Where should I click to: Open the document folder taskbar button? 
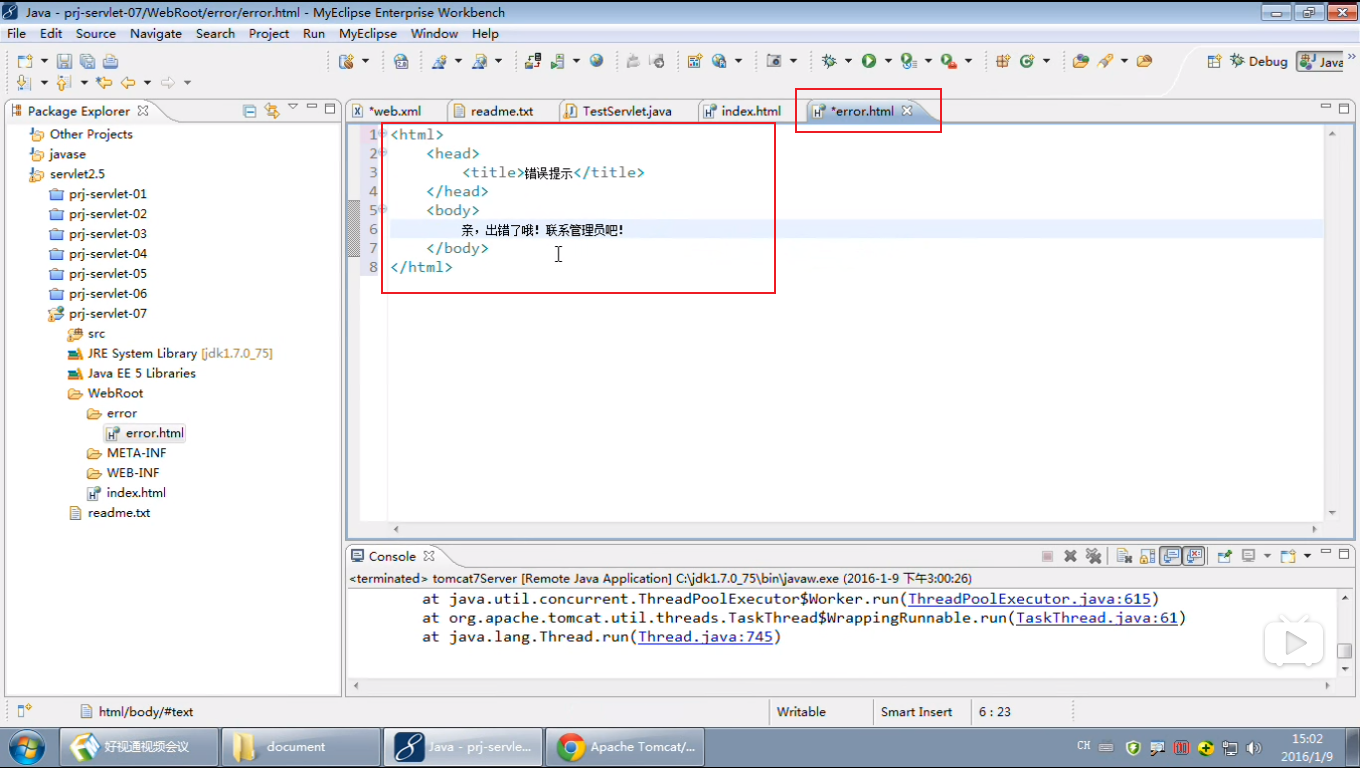[301, 746]
